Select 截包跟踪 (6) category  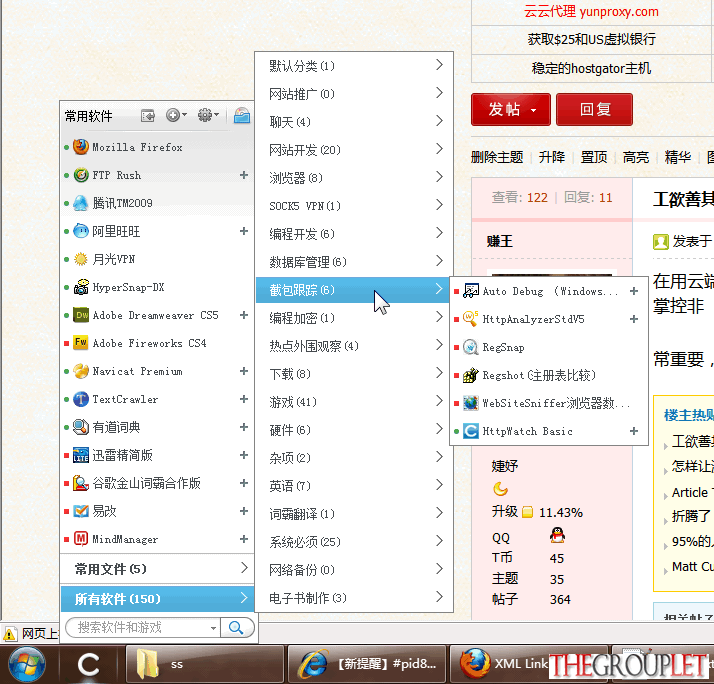[x=354, y=290]
